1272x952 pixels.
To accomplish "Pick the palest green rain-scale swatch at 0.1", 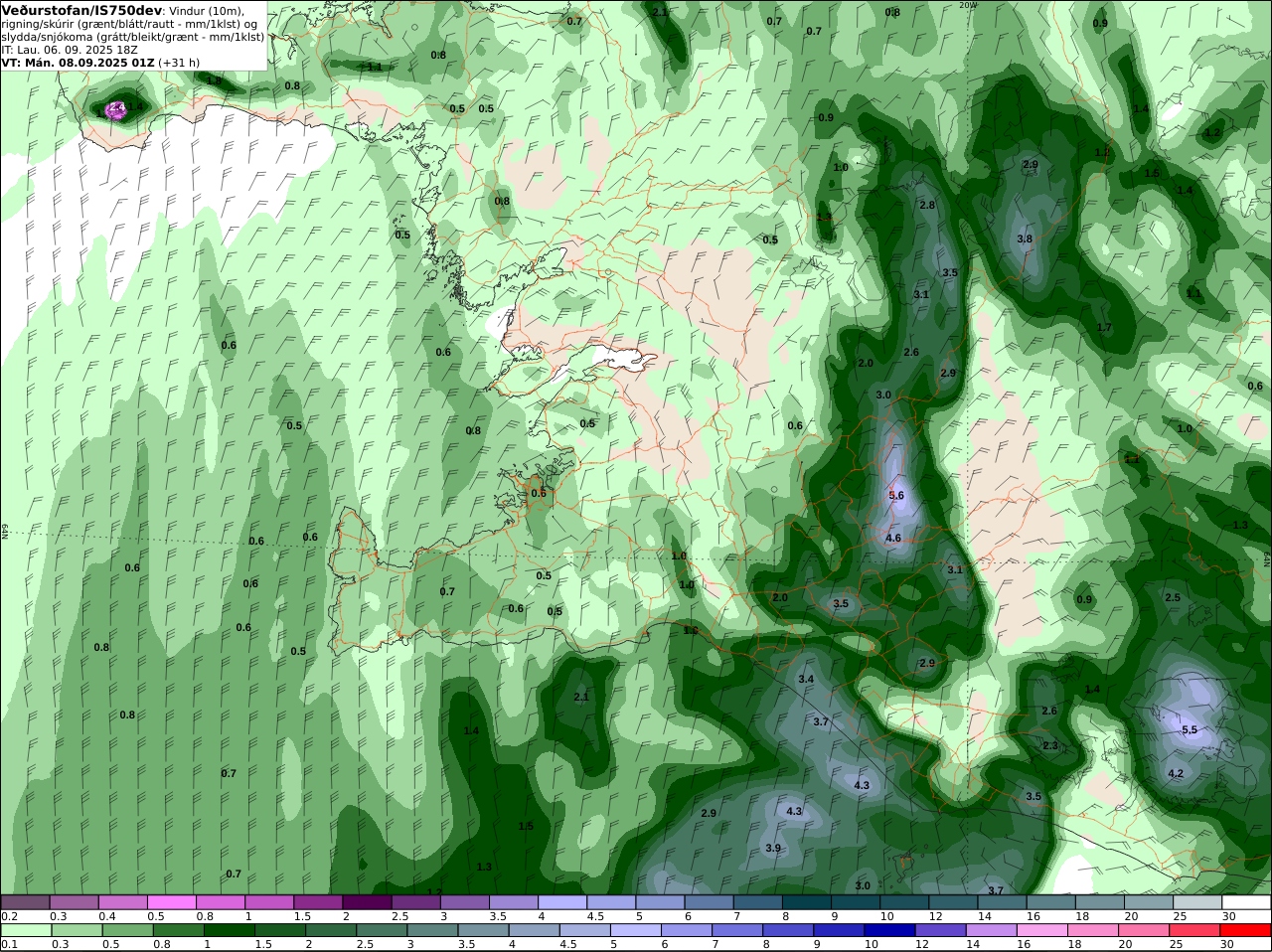I will click(x=27, y=930).
